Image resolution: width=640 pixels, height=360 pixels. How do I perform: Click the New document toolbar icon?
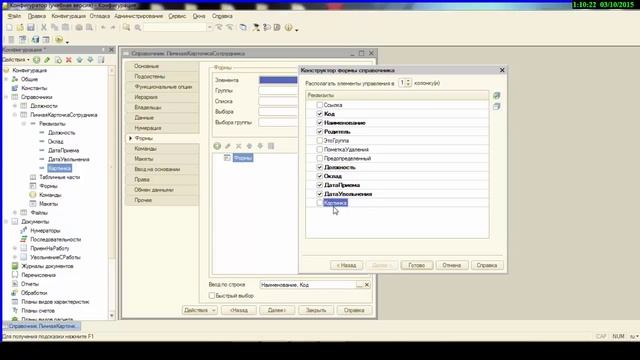click(x=9, y=27)
